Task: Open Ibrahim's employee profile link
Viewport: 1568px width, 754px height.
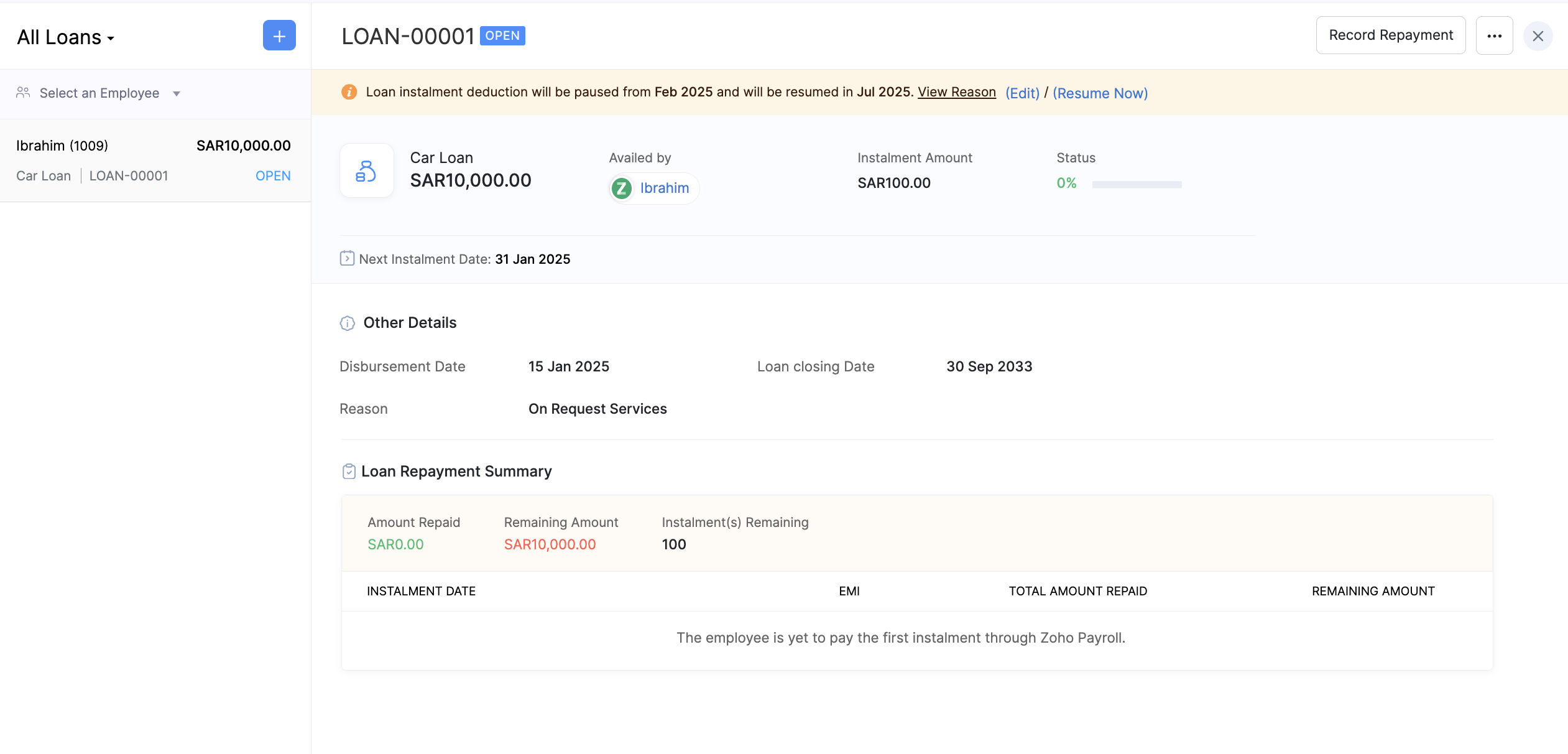Action: coord(664,188)
